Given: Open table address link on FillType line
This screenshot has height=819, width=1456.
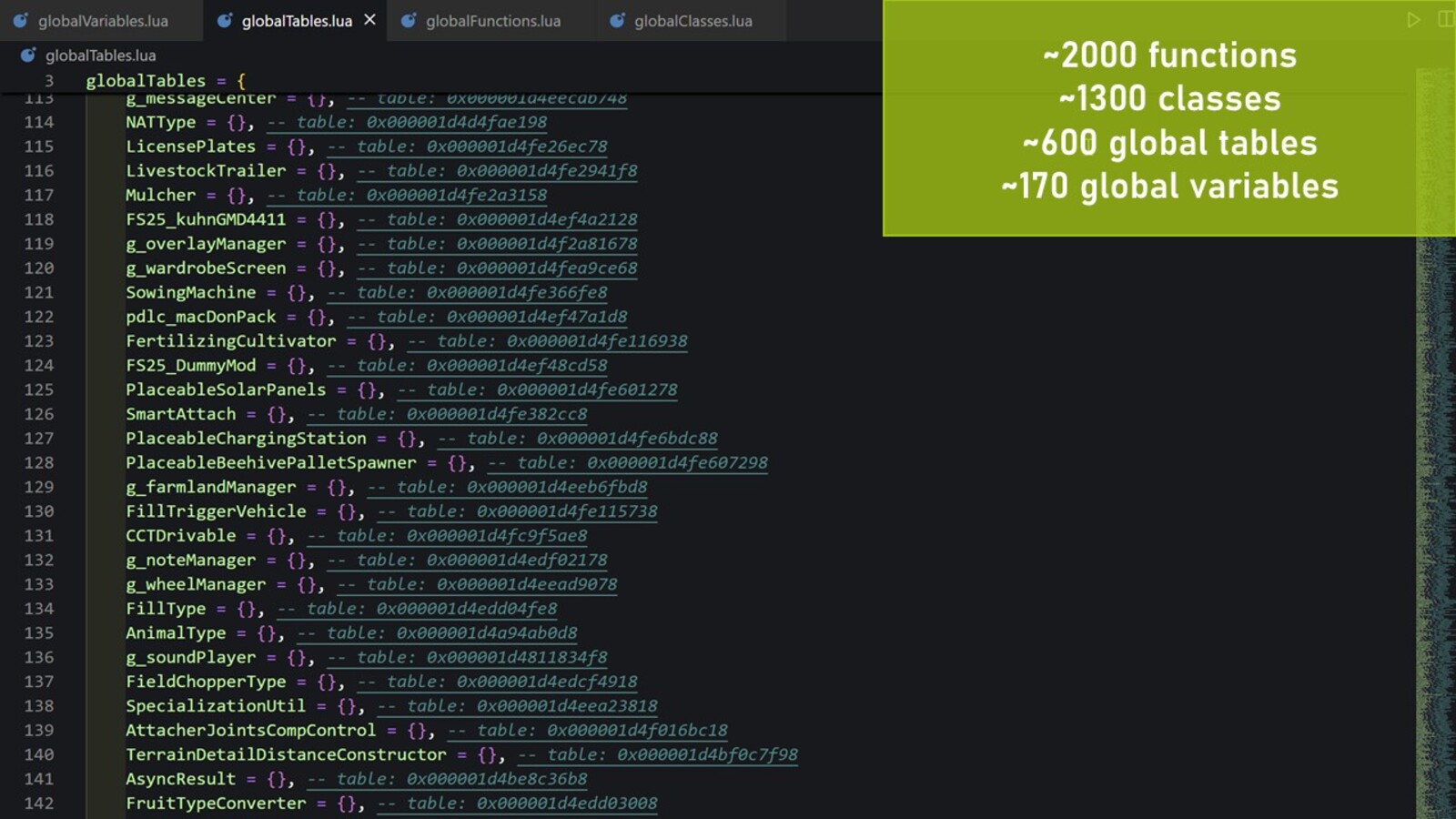Looking at the screenshot, I should (x=417, y=609).
